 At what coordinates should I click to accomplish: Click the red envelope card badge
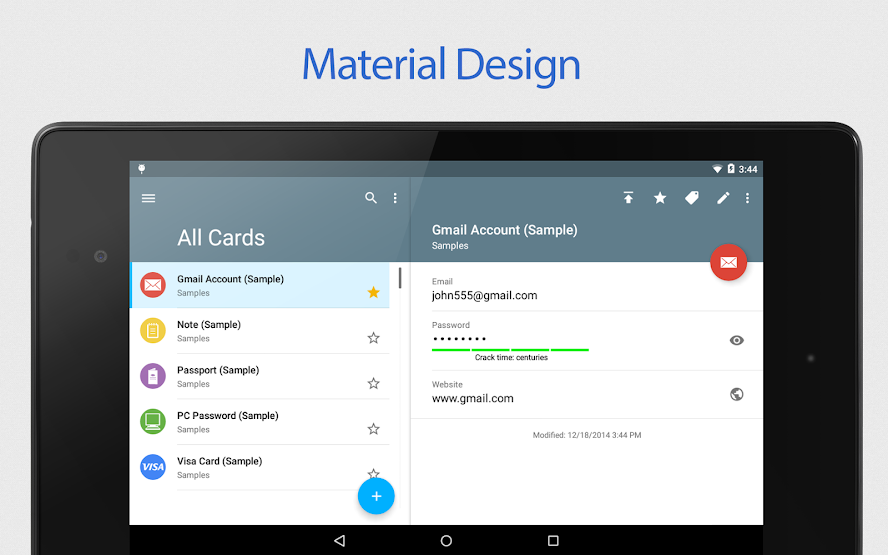(728, 262)
